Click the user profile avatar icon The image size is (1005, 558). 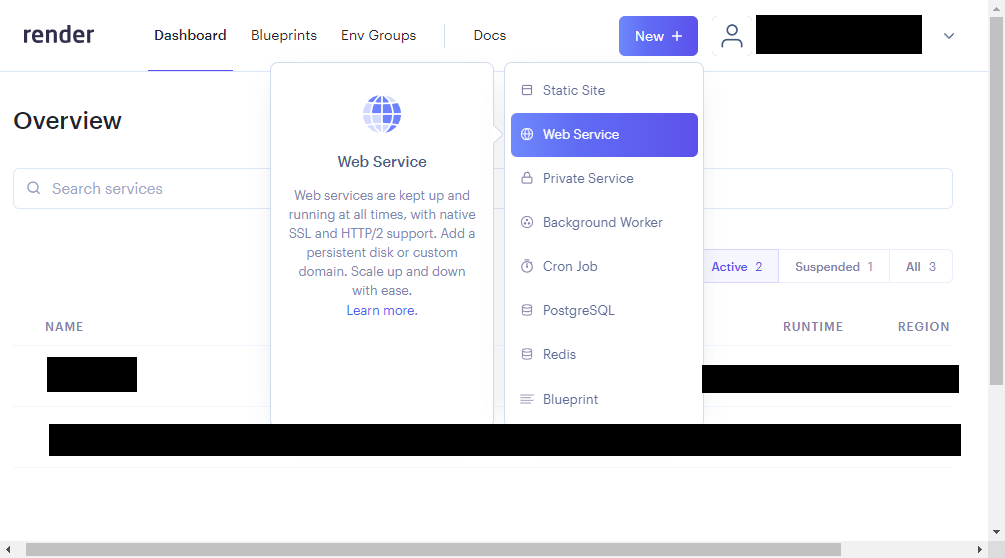click(731, 36)
